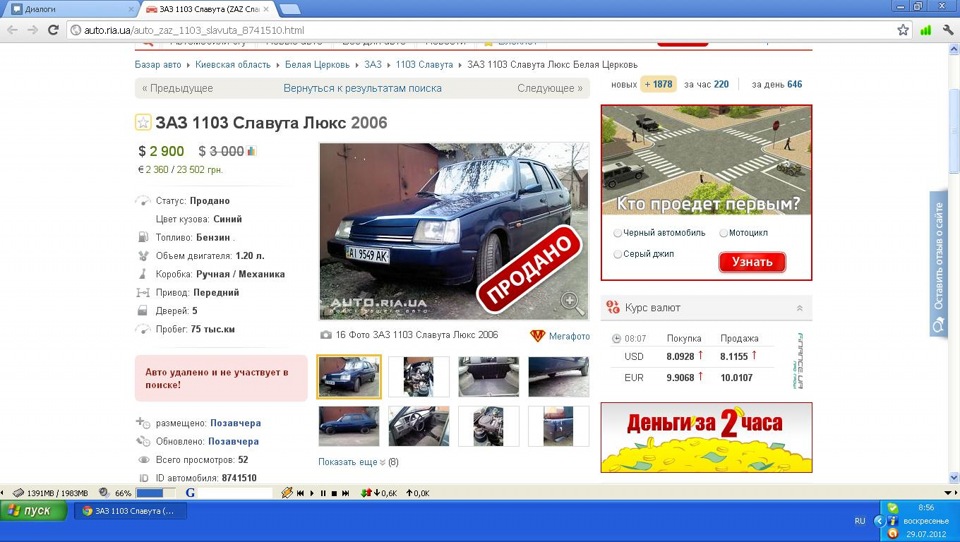
Task: Skip to previous track in toolbar player
Action: (300, 492)
